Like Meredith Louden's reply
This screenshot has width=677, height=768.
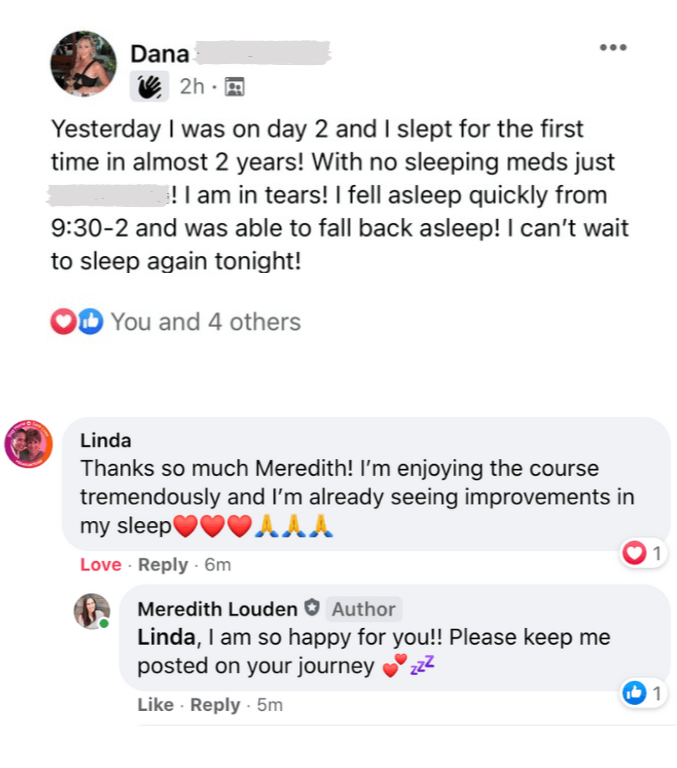click(155, 705)
